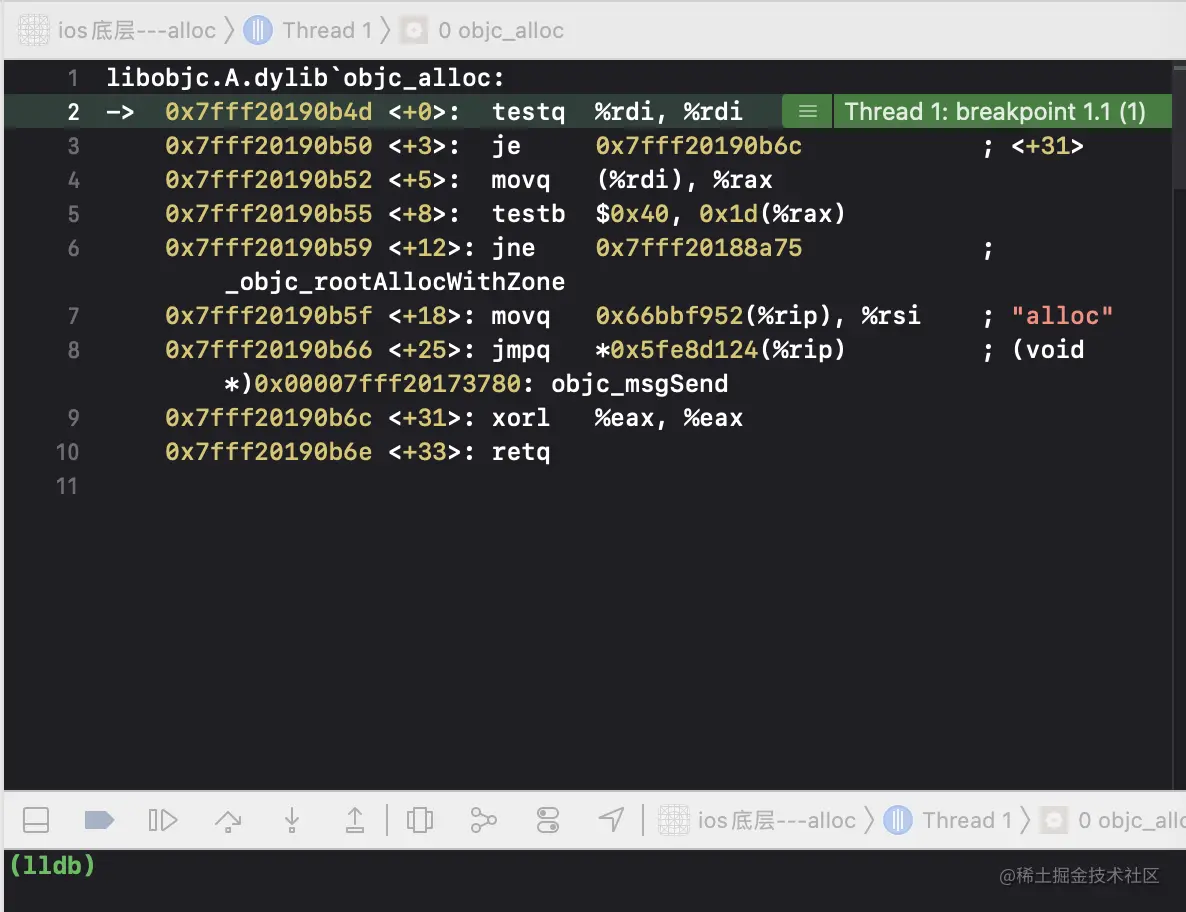Open 'Thread 1' in debug bar
The height and width of the screenshot is (912, 1186).
tap(967, 820)
